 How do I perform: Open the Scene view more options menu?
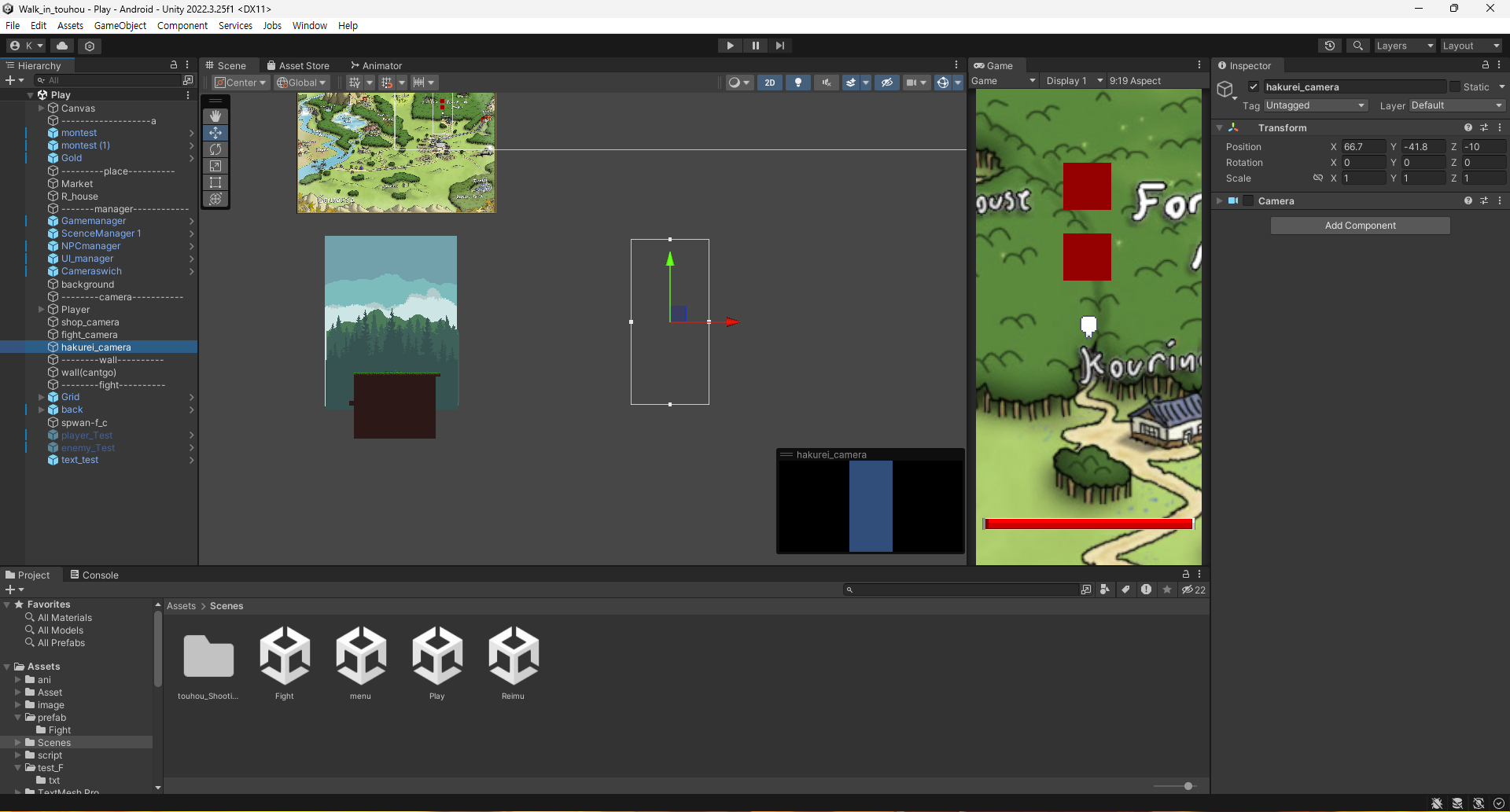956,64
